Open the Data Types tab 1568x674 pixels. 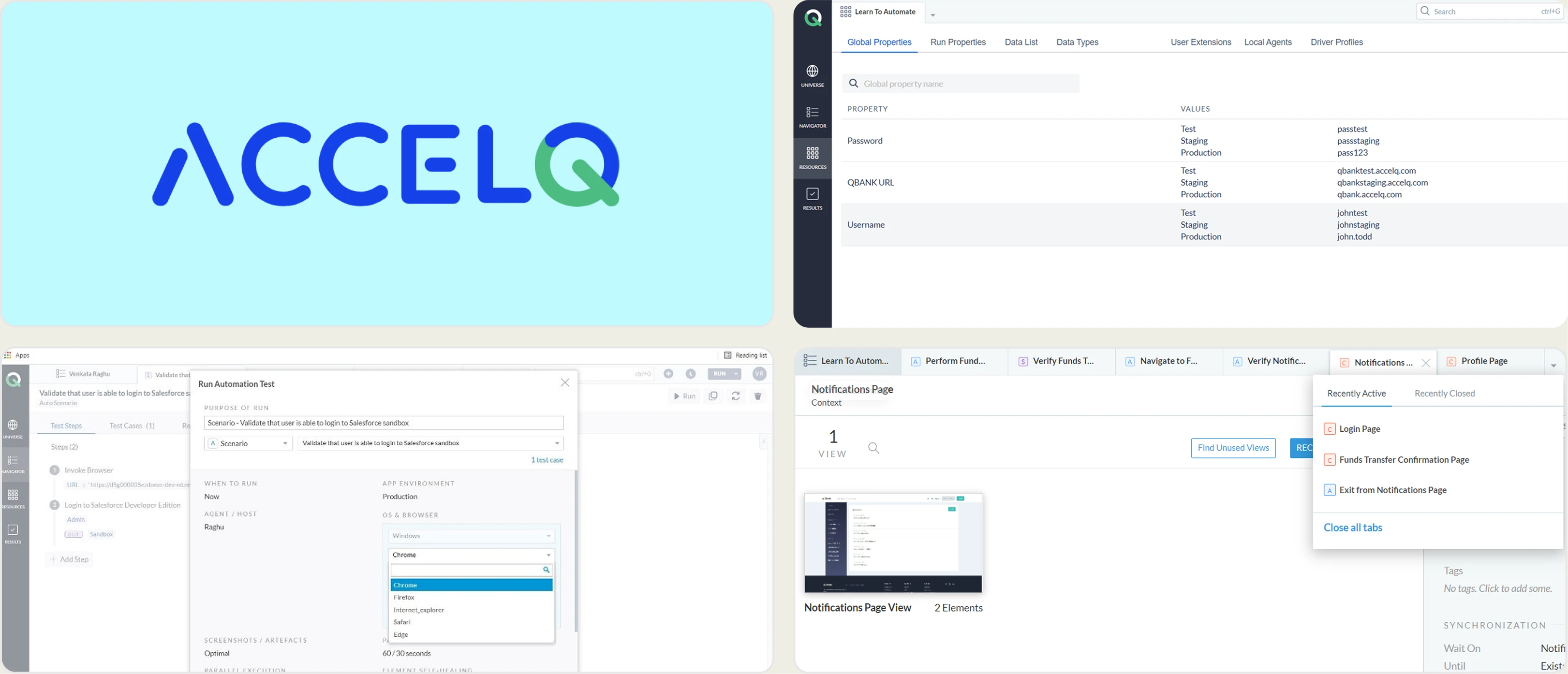[1077, 42]
